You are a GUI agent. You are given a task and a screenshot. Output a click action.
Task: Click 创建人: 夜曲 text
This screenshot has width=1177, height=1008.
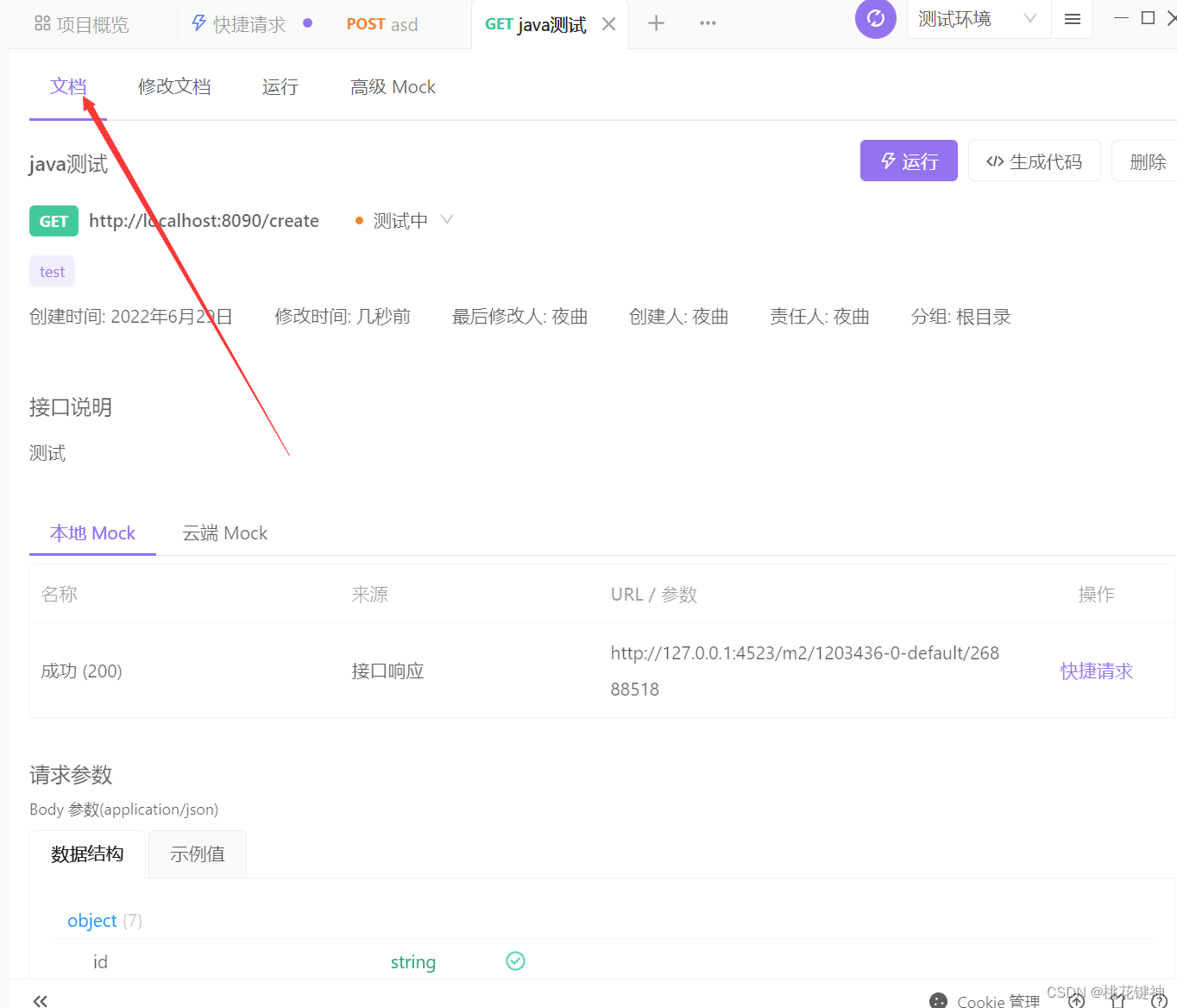coord(679,317)
